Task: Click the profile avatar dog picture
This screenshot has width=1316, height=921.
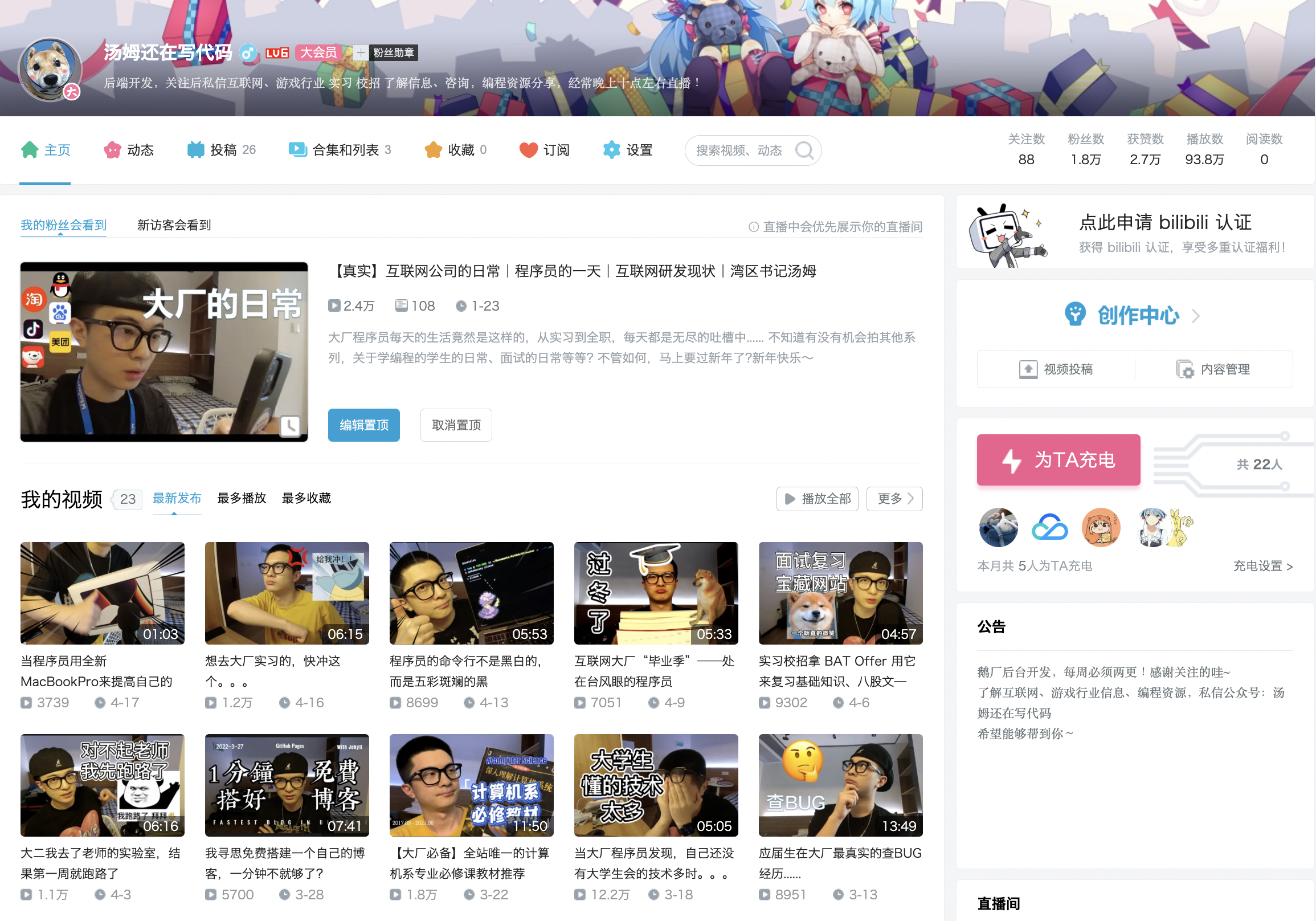Action: coord(50,70)
